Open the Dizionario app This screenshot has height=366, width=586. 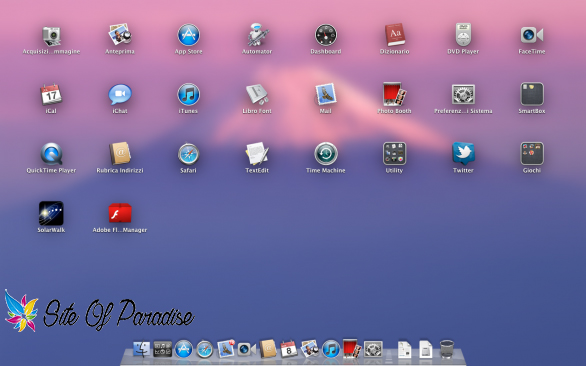coord(394,35)
